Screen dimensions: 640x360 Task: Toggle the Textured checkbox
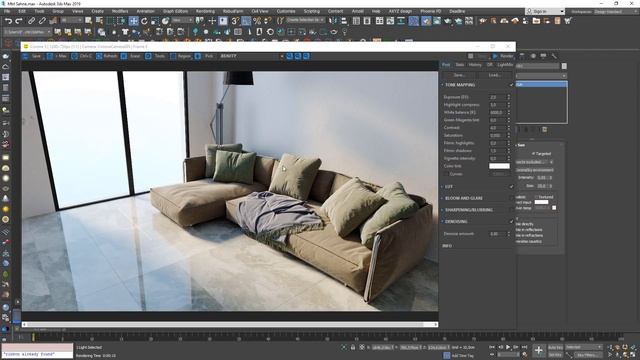(x=536, y=197)
